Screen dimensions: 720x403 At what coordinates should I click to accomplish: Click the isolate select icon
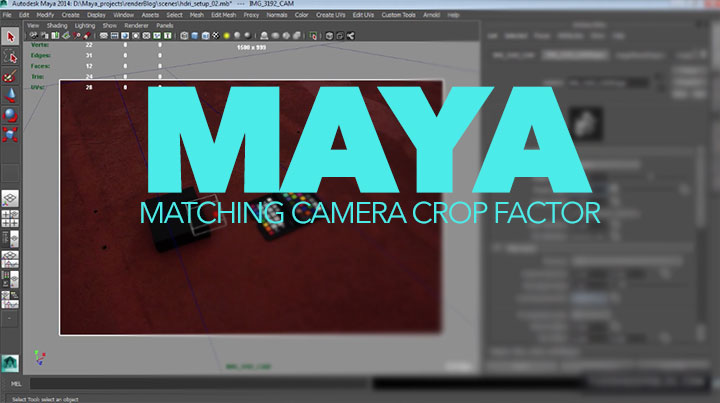click(x=313, y=36)
